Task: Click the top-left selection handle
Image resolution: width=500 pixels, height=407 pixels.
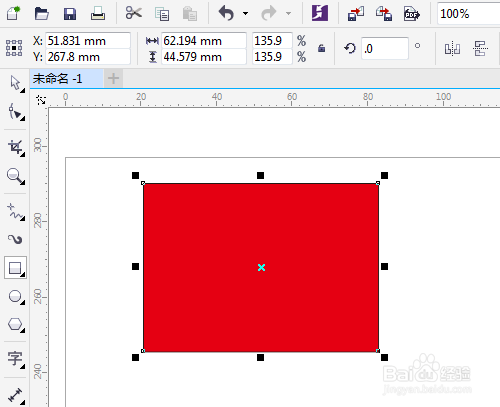Action: pos(135,175)
